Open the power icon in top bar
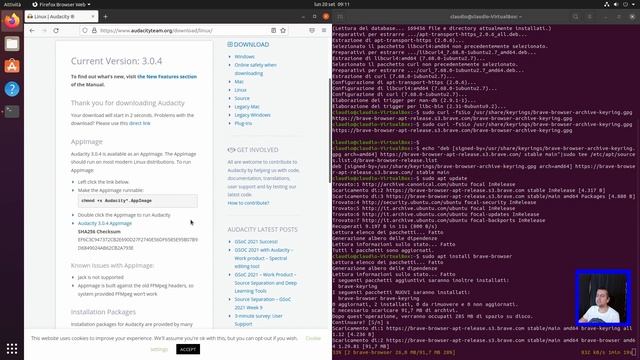Image resolution: width=640 pixels, height=360 pixels. coord(625,4)
